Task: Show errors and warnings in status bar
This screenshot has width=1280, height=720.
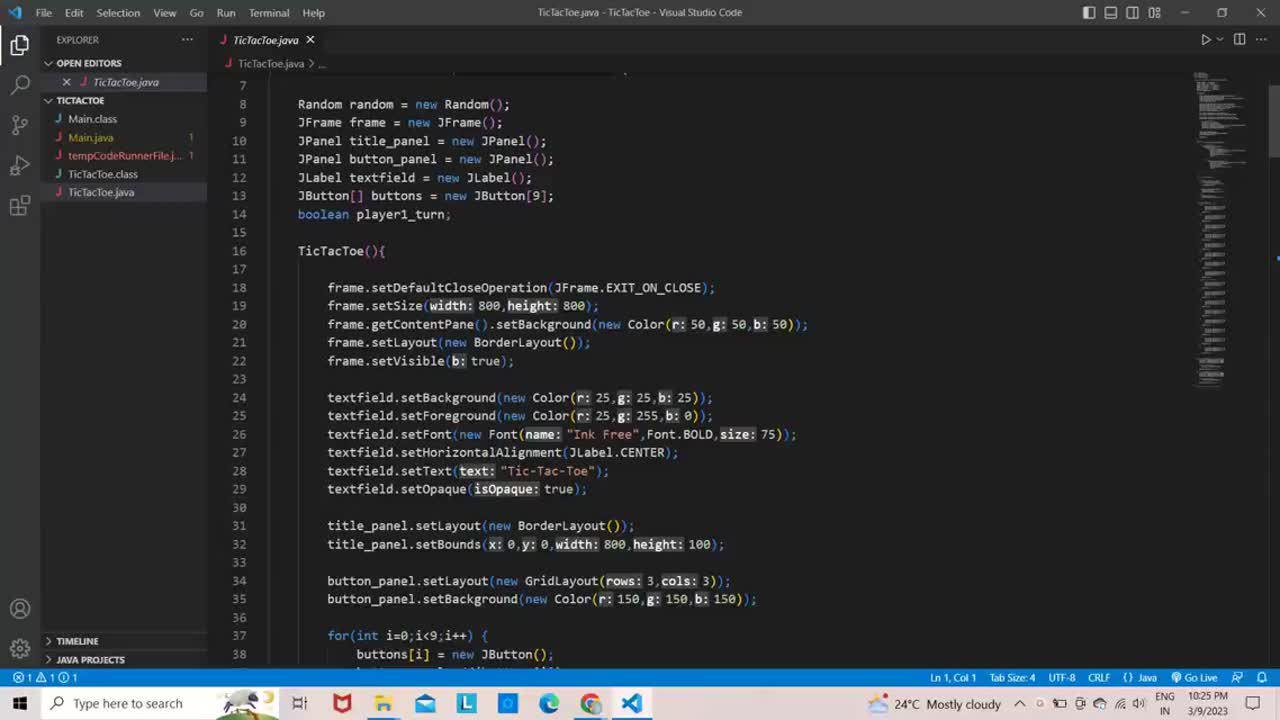Action: click(x=45, y=678)
